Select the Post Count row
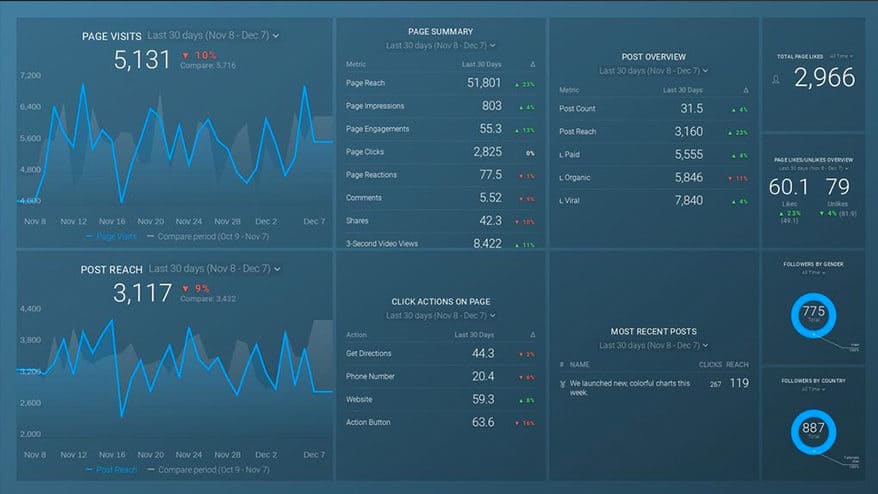This screenshot has height=494, width=878. (x=653, y=109)
